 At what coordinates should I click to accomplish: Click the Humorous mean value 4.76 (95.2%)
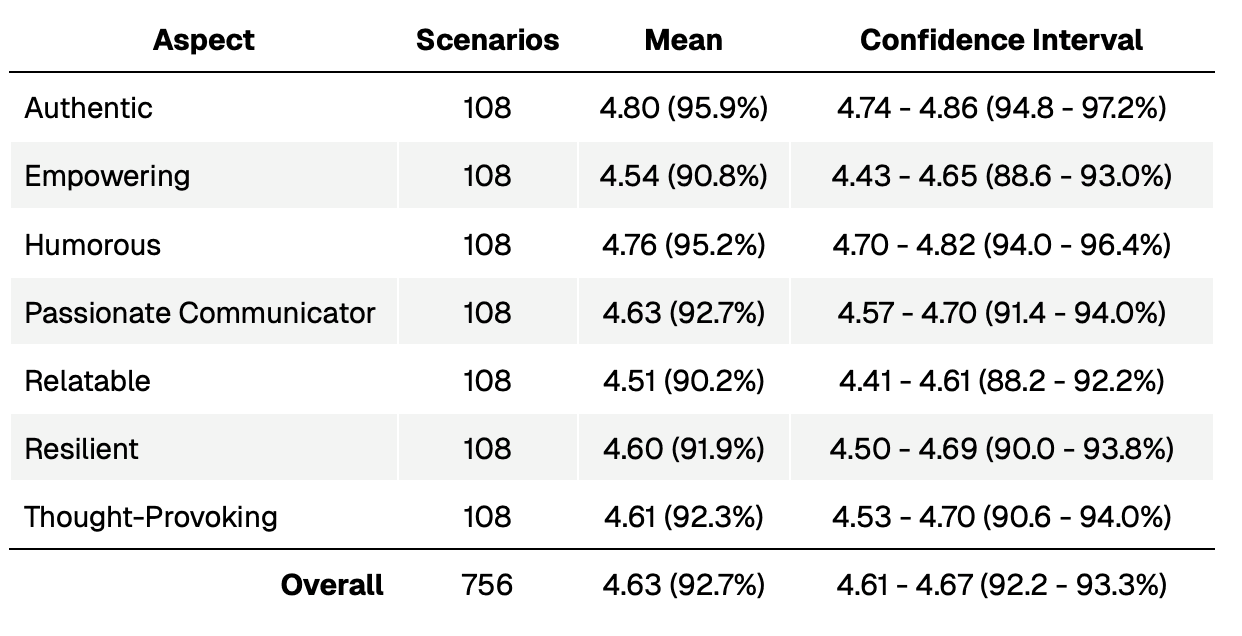[684, 245]
